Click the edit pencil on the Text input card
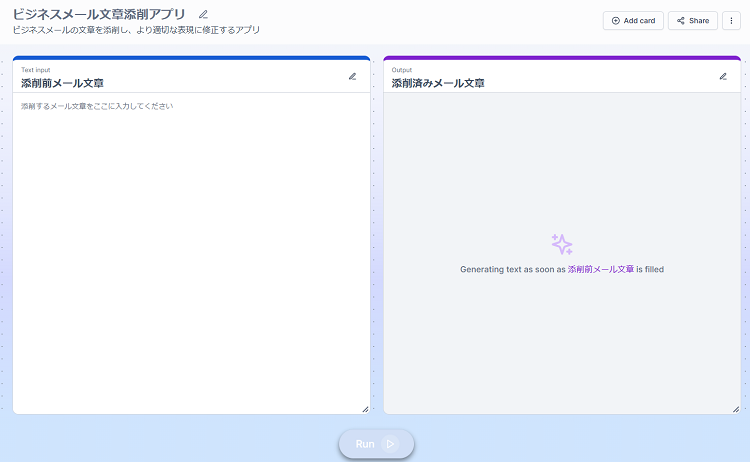750x462 pixels. coord(352,76)
